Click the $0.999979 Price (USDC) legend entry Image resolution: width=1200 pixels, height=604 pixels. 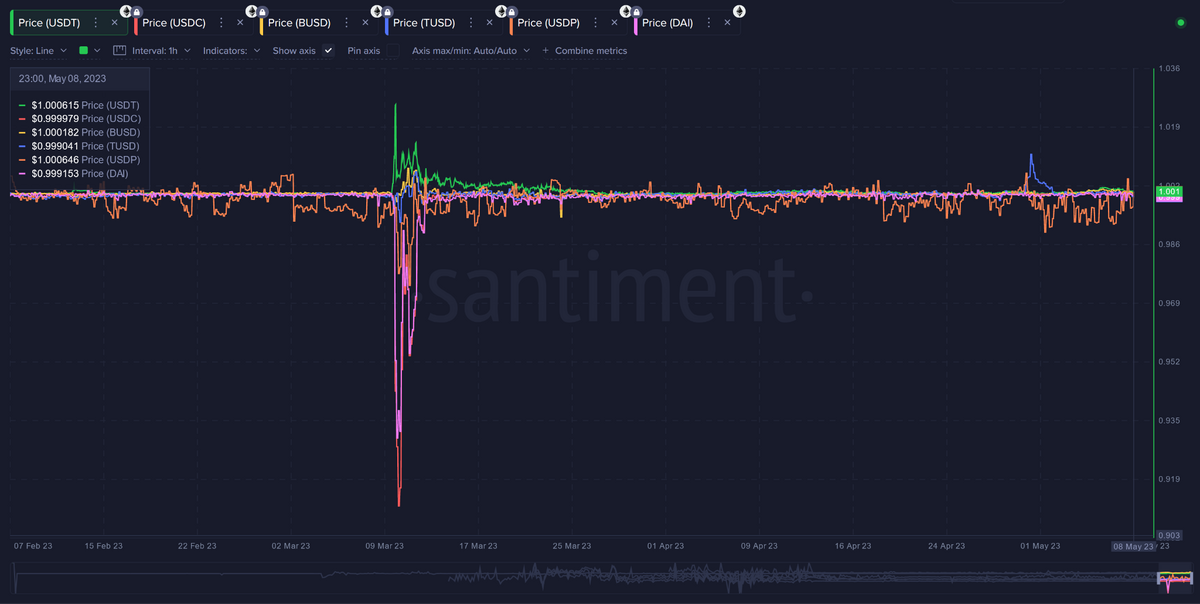coord(80,118)
